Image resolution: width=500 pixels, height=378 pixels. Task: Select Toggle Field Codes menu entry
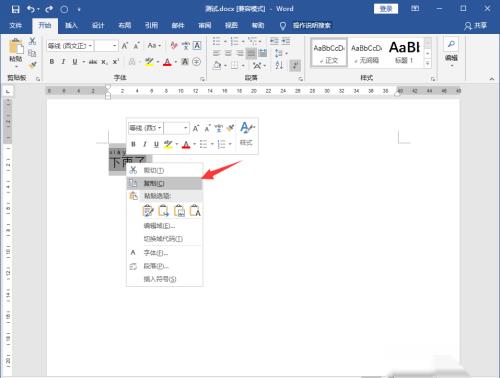coord(165,239)
